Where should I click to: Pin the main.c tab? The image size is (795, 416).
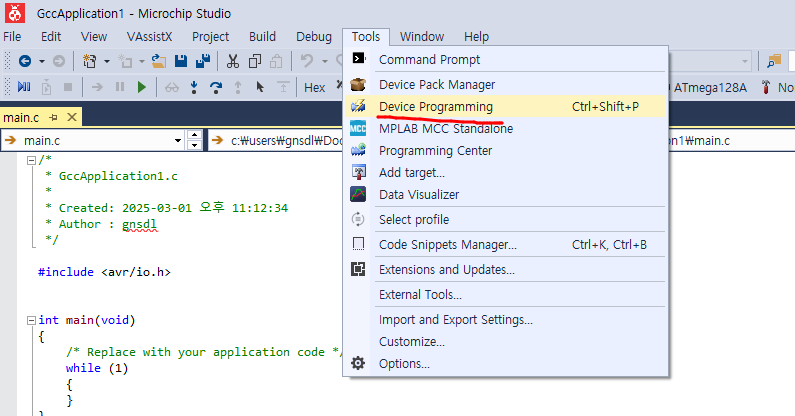[x=53, y=118]
